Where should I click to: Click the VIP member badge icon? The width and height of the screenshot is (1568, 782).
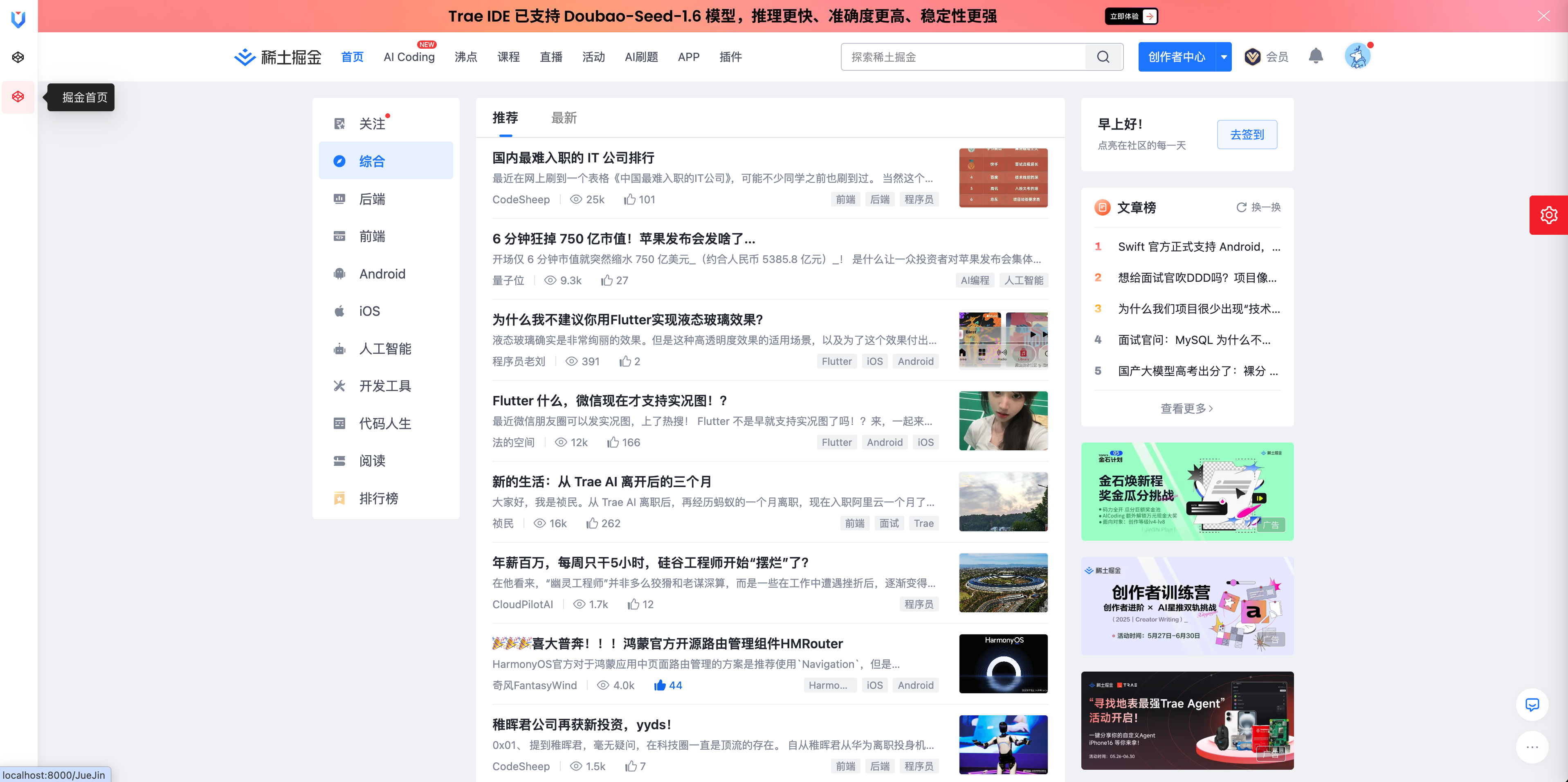[x=1252, y=56]
